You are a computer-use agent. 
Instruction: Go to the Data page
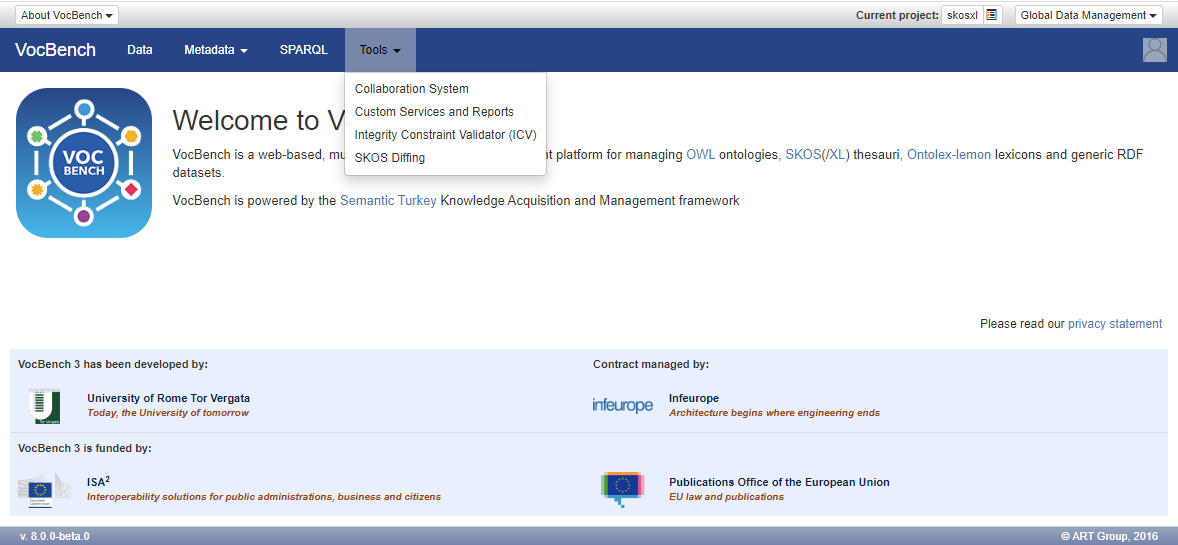pos(140,50)
